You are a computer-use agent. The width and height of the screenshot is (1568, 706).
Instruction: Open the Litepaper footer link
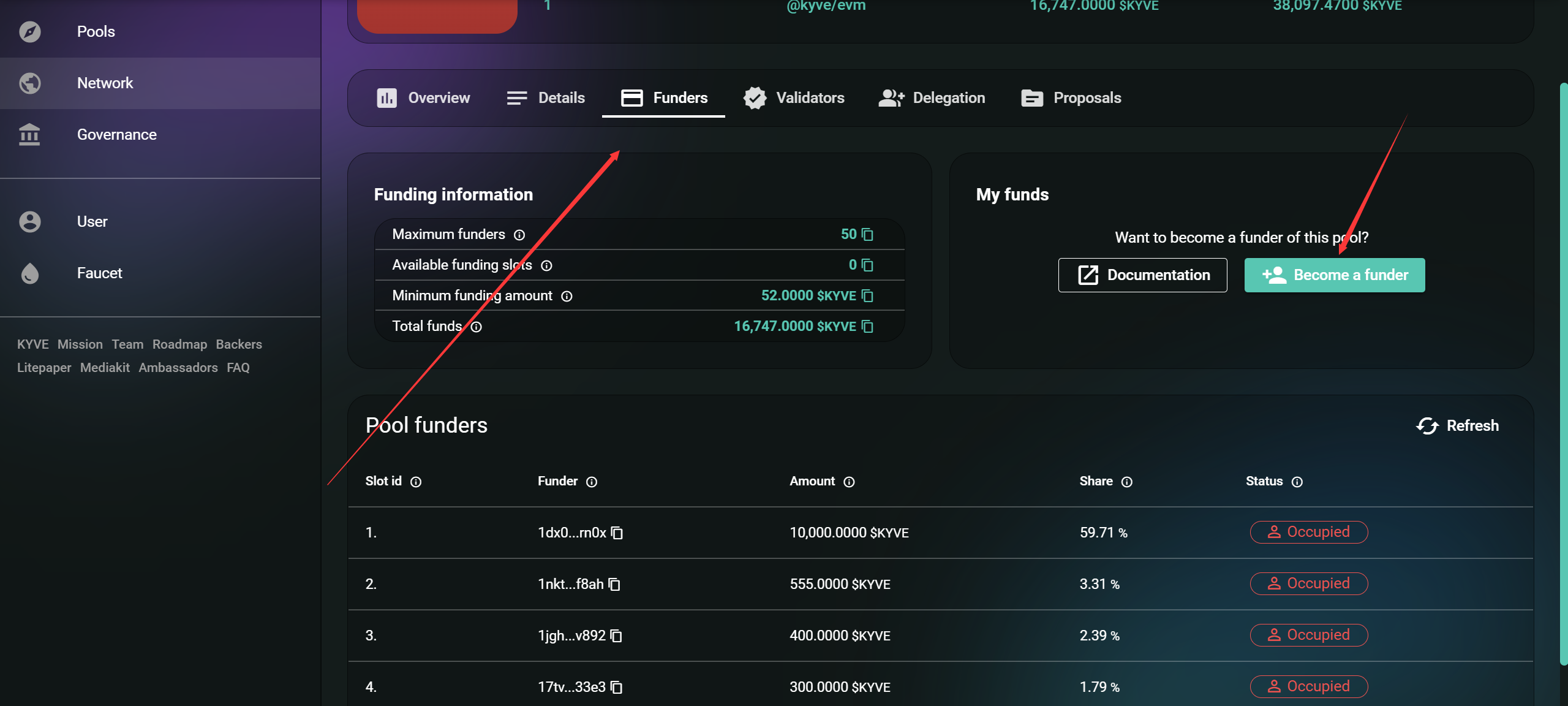click(44, 368)
